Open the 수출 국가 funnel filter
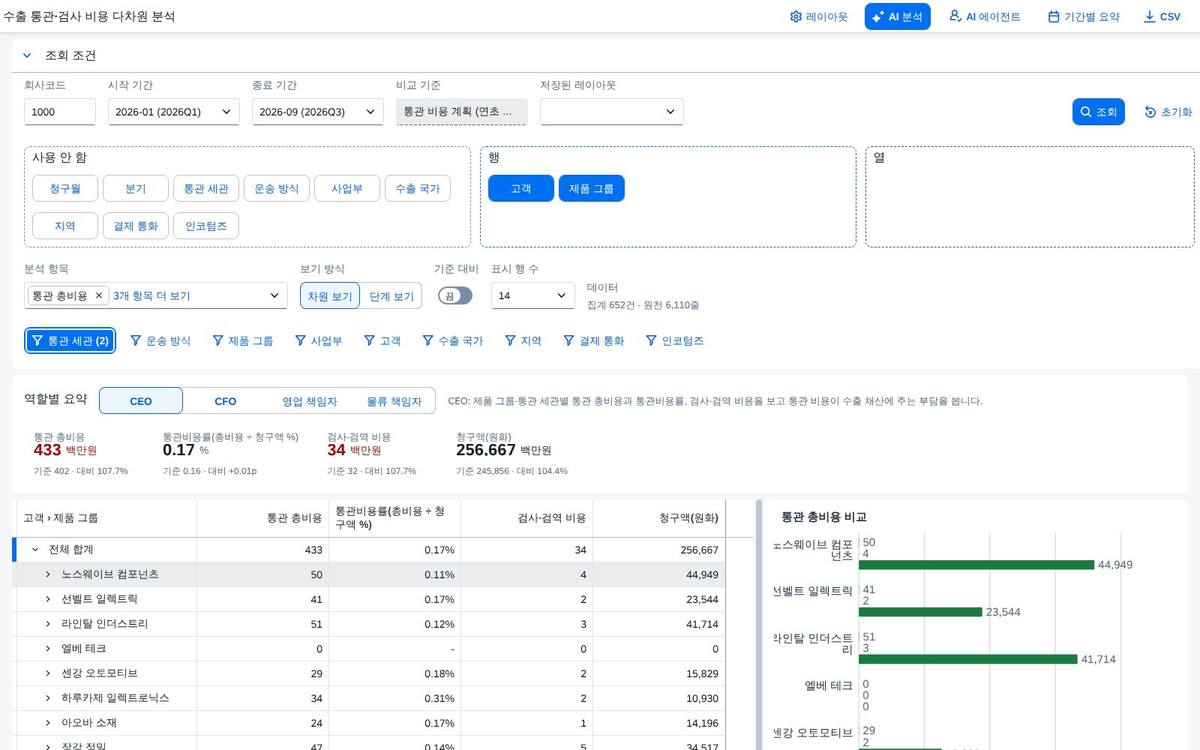The image size is (1200, 750). pos(452,341)
